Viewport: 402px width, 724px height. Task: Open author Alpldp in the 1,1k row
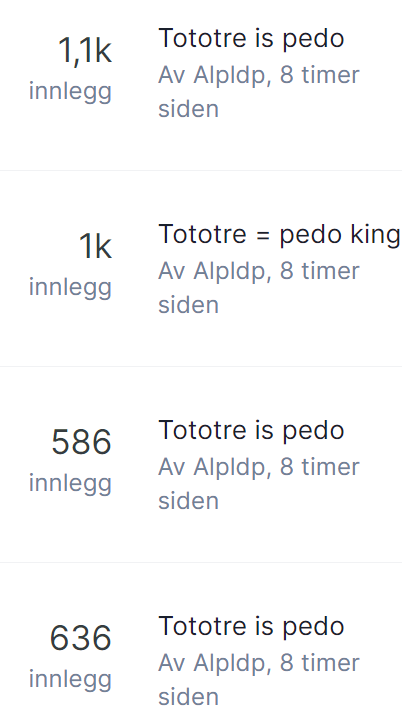[x=229, y=75]
